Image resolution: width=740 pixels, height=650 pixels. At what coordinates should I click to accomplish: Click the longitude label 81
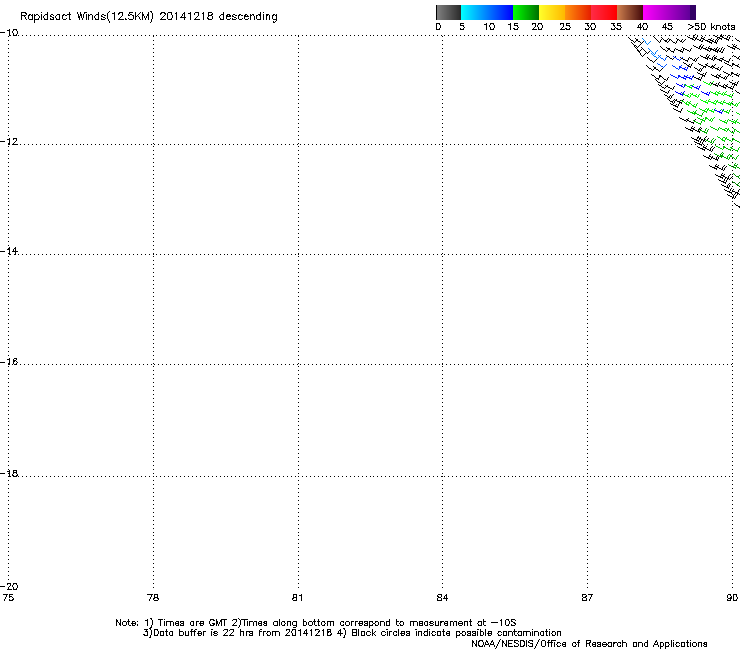297,598
